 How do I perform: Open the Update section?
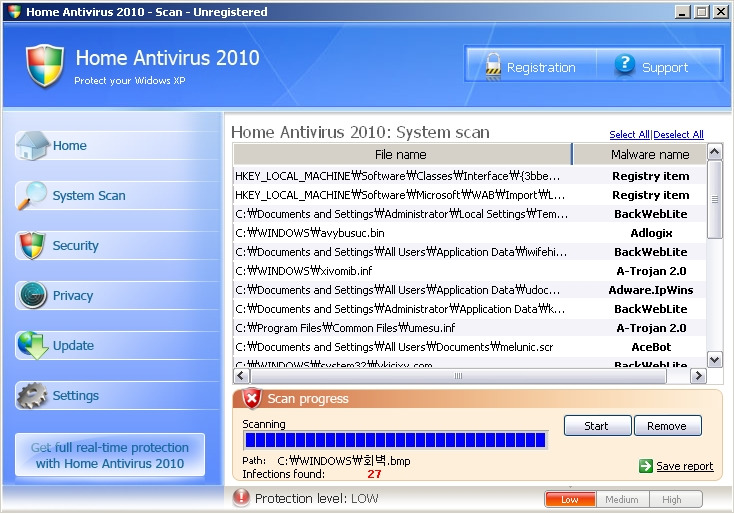click(x=117, y=346)
